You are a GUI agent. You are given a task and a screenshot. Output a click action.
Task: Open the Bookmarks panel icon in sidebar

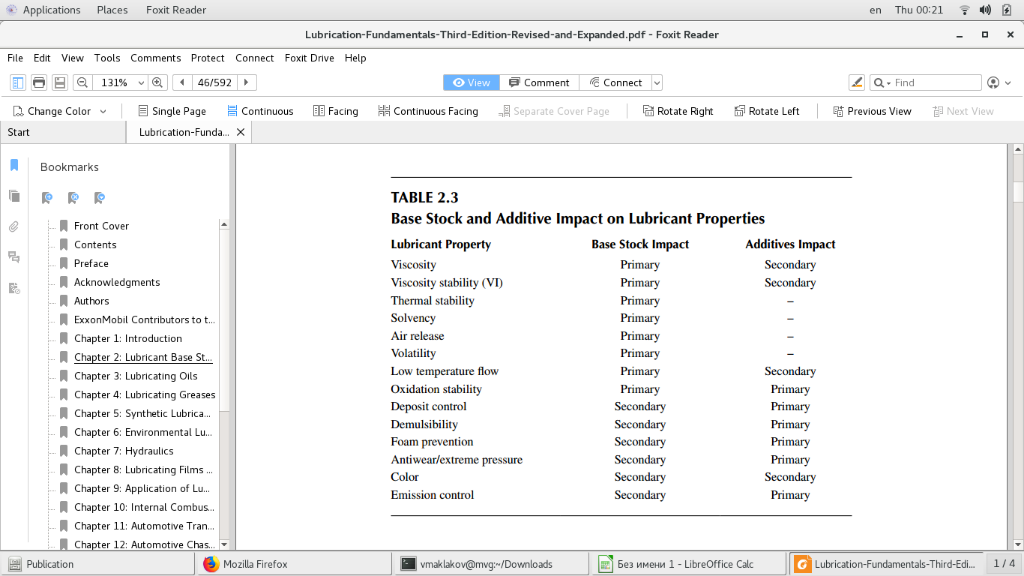[x=14, y=165]
